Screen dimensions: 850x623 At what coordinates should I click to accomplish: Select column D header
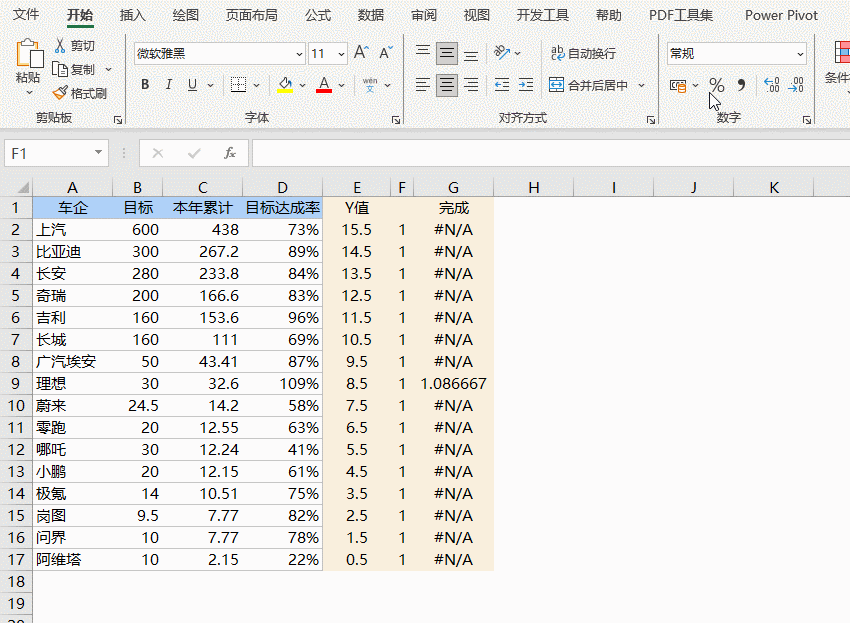click(282, 188)
